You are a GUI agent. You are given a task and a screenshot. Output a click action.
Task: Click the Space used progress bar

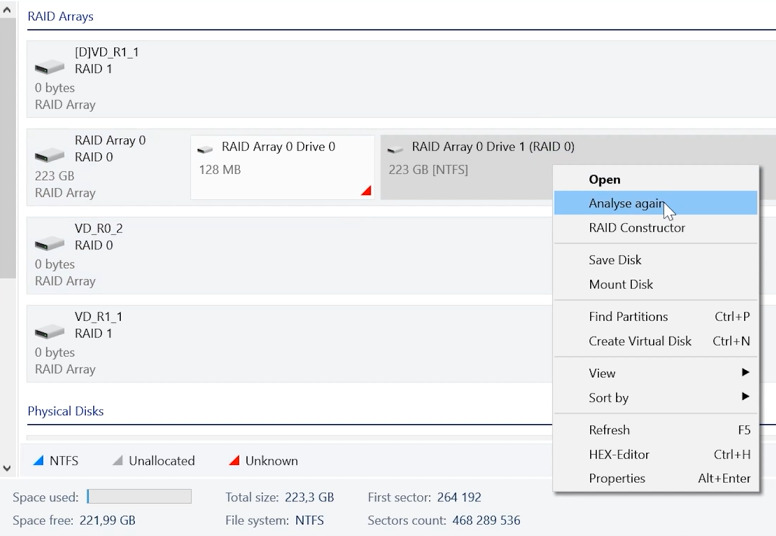click(x=139, y=496)
